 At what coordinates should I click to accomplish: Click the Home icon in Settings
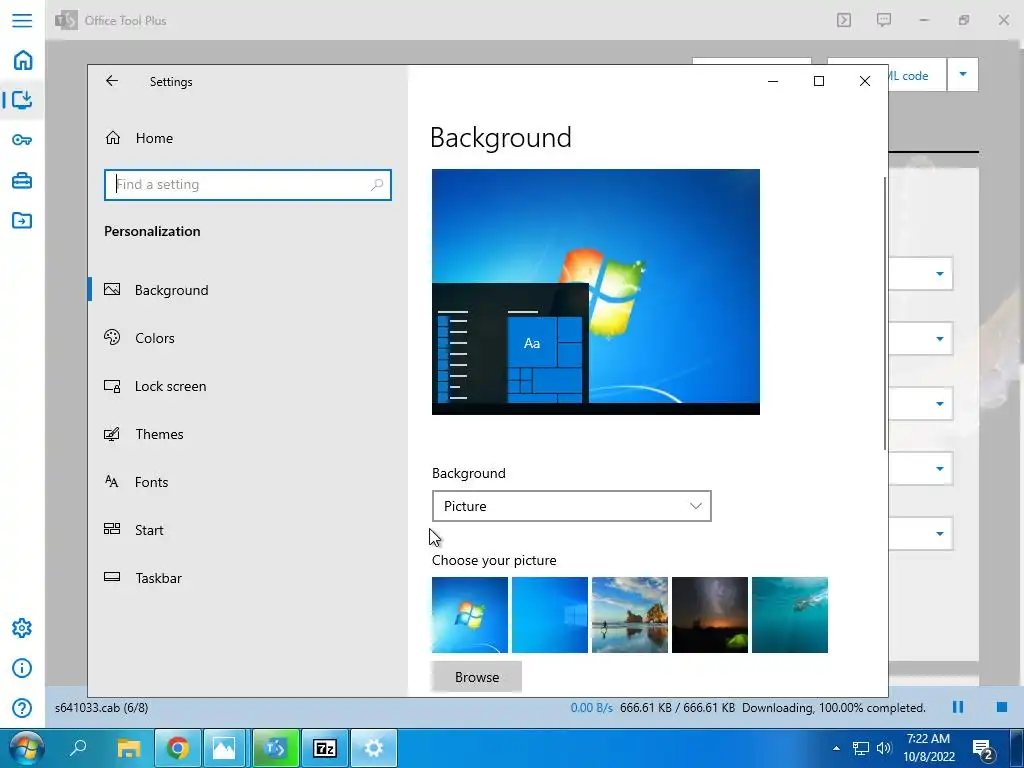(x=113, y=138)
